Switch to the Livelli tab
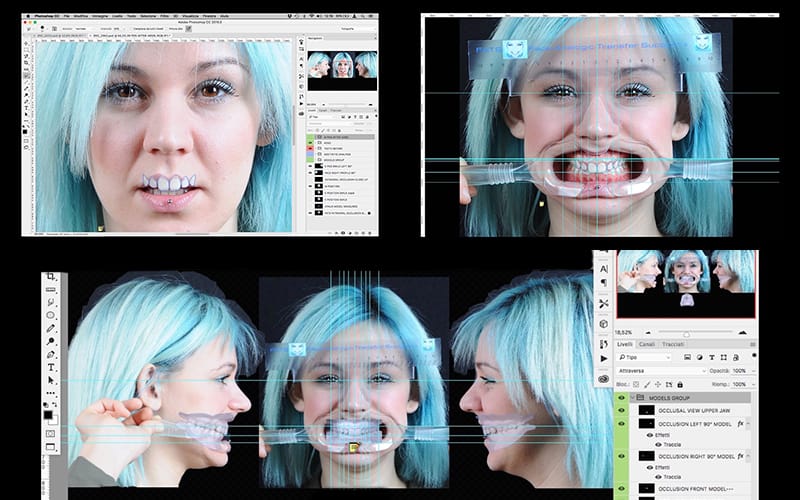Image resolution: width=800 pixels, height=500 pixels. (x=624, y=344)
